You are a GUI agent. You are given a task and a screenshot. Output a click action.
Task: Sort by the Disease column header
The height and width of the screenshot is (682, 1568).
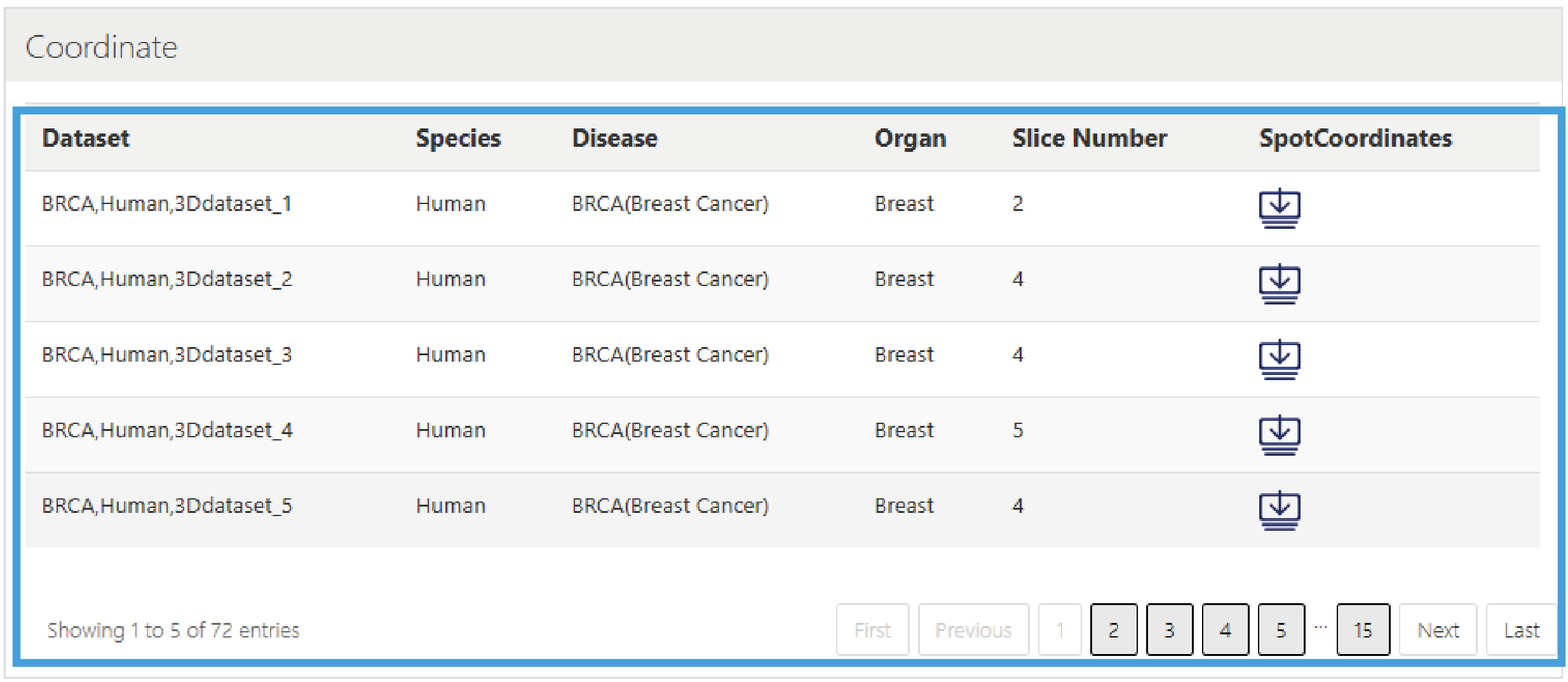(x=614, y=138)
